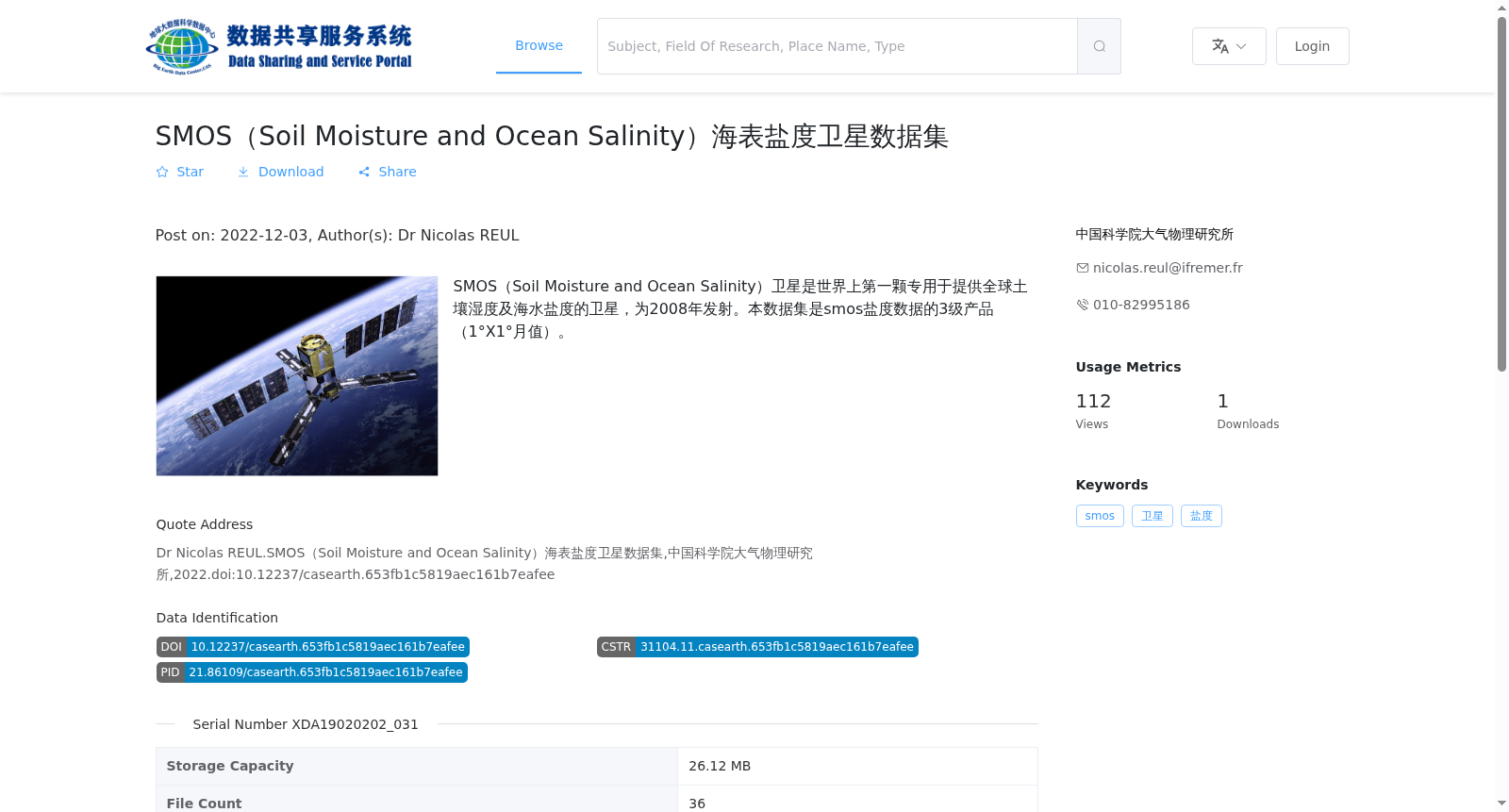The image size is (1509, 812).
Task: Click the search magnifier icon button
Action: [x=1099, y=46]
